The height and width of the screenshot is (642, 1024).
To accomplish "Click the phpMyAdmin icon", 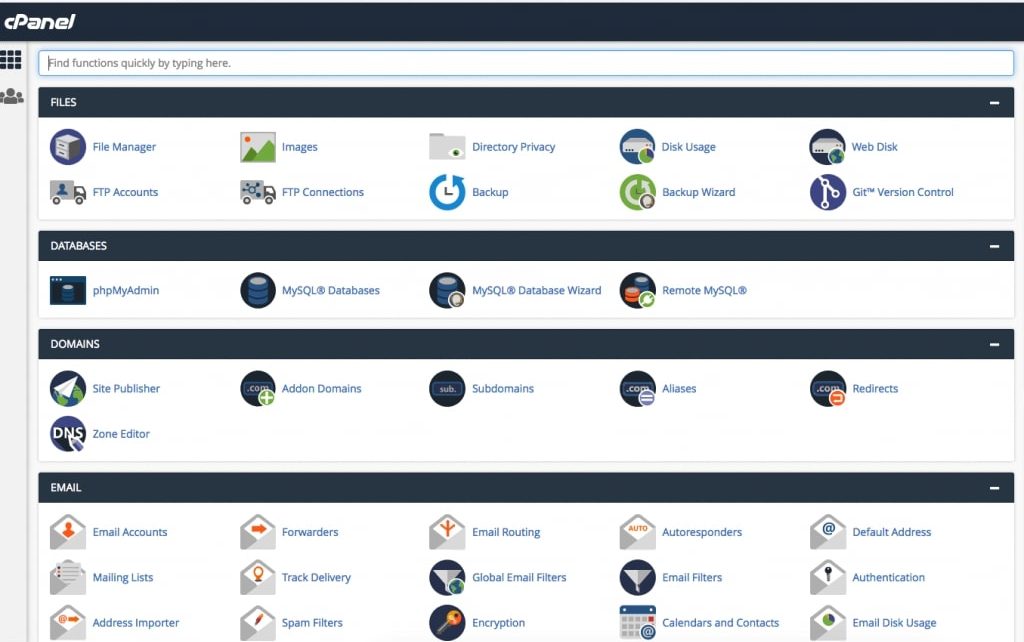I will pyautogui.click(x=68, y=291).
